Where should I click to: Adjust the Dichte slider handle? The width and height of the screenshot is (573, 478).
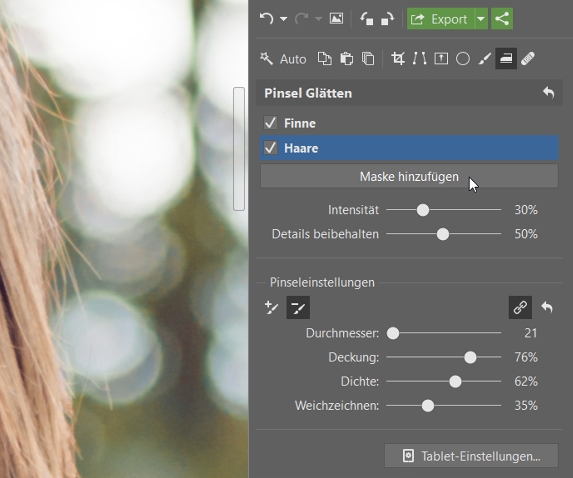point(455,382)
